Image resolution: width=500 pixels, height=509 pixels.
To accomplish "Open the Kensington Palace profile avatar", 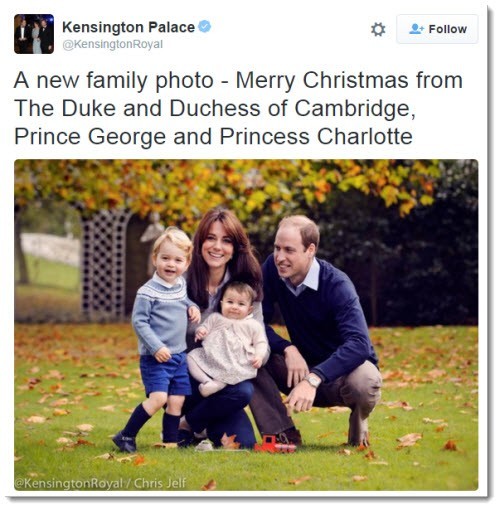I will click(x=34, y=34).
